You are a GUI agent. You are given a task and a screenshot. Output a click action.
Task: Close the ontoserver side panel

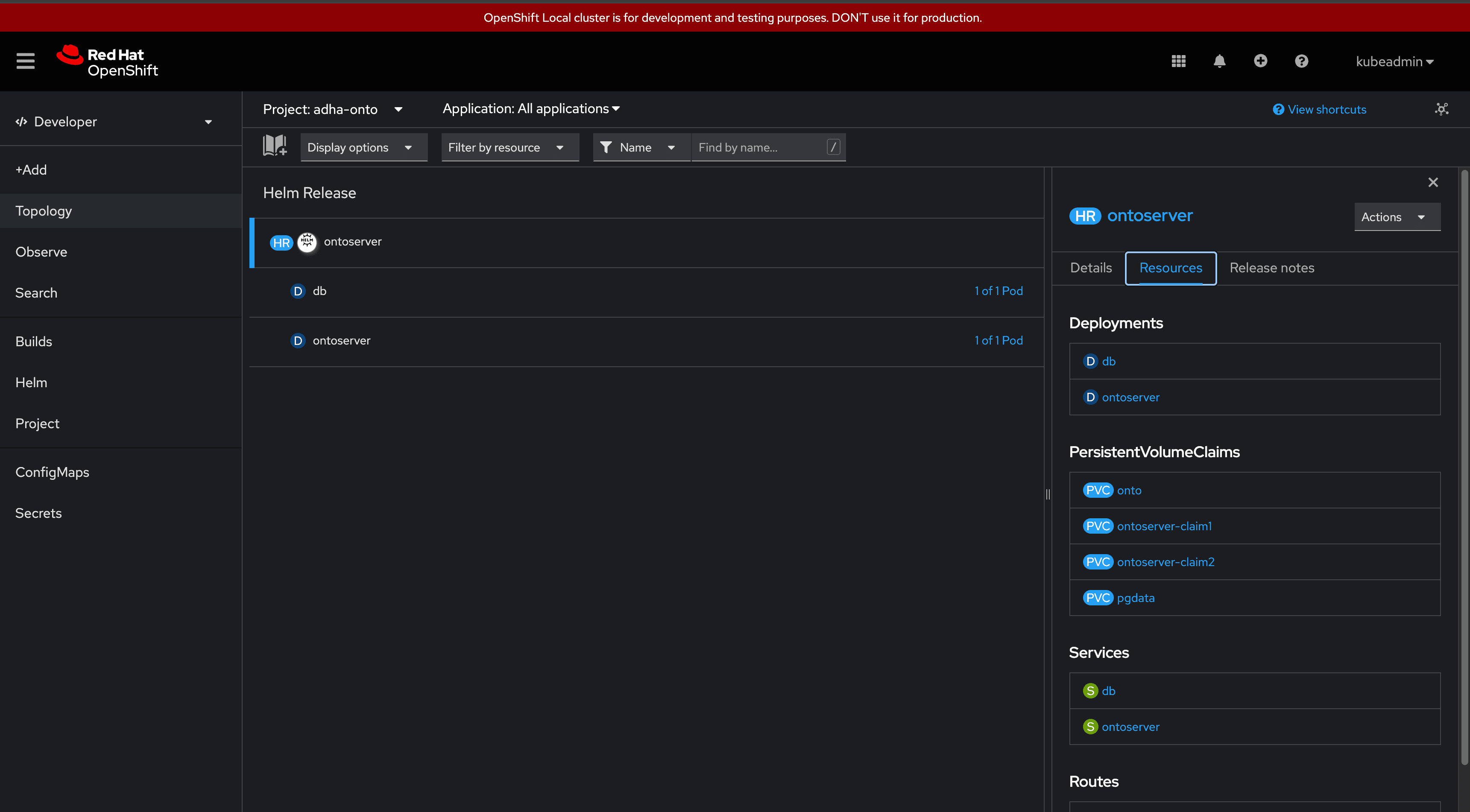pos(1433,182)
